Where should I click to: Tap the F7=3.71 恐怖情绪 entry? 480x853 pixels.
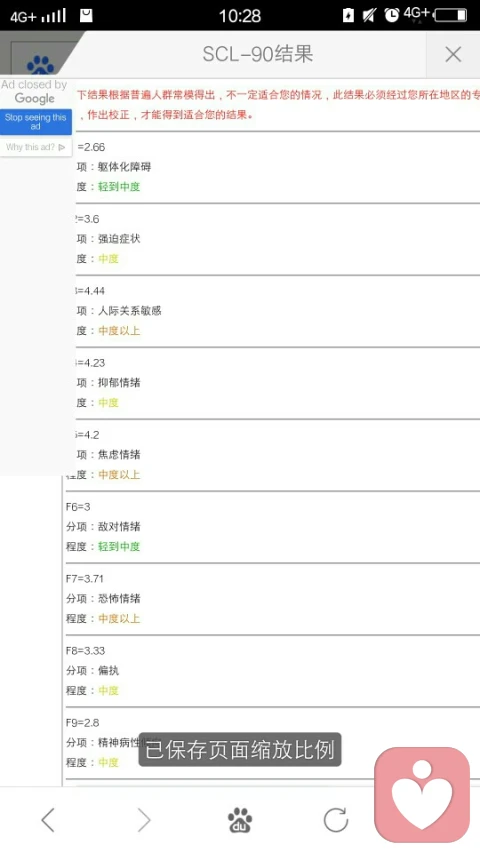pos(272,598)
